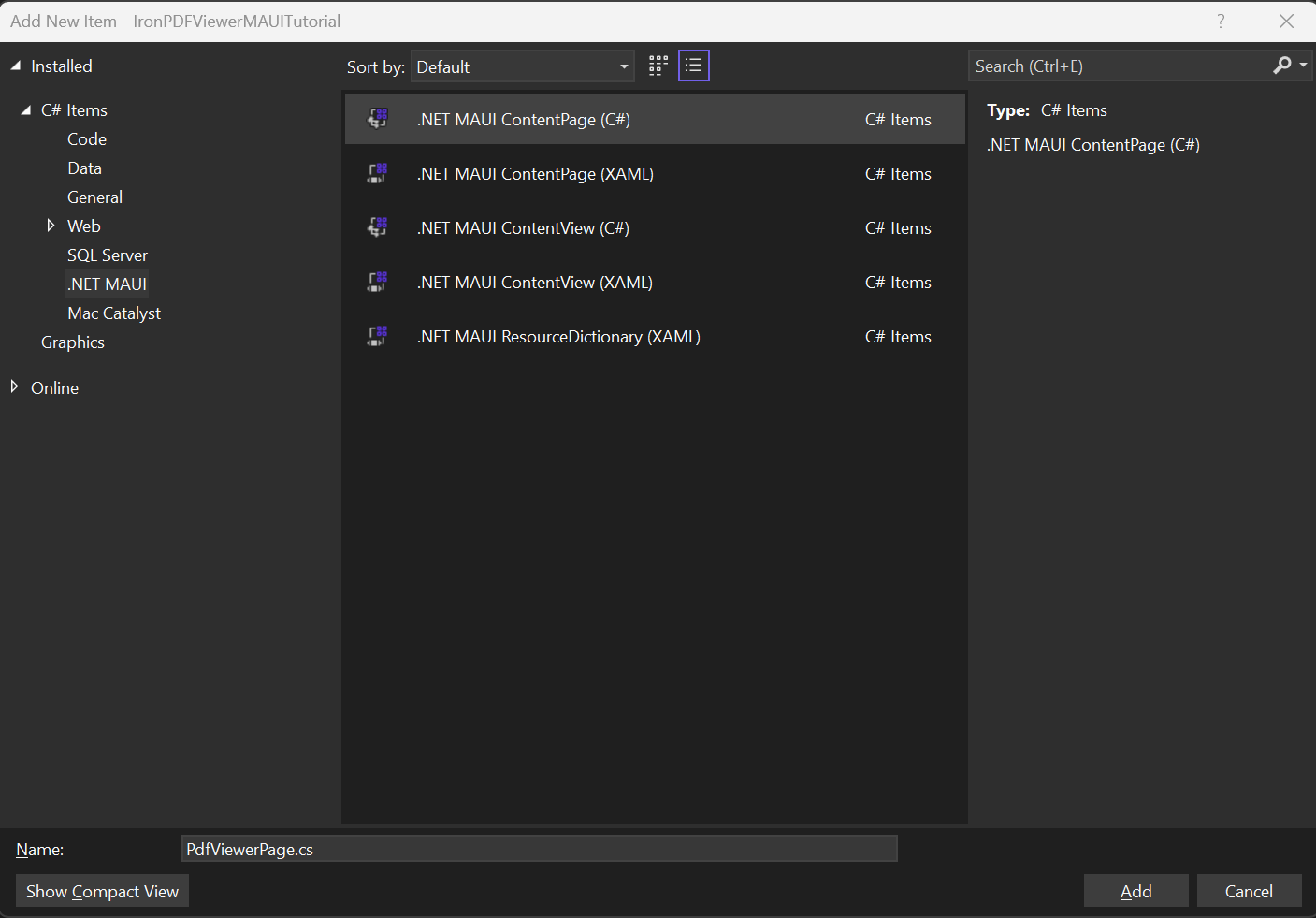This screenshot has width=1316, height=918.
Task: Select the Graphics category
Action: tap(73, 342)
